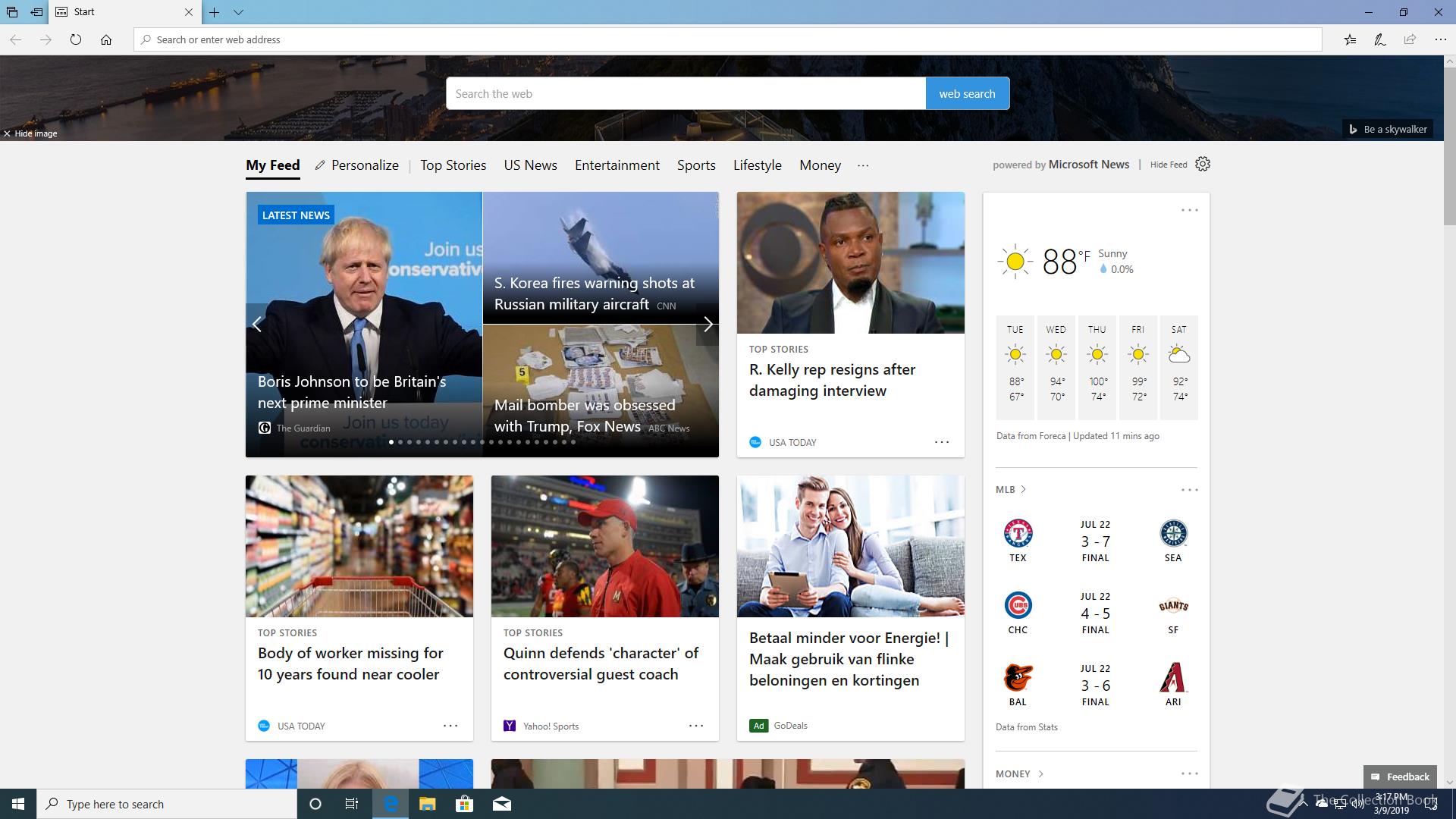
Task: Click the current 88°F sunny weather
Action: [x=1065, y=262]
